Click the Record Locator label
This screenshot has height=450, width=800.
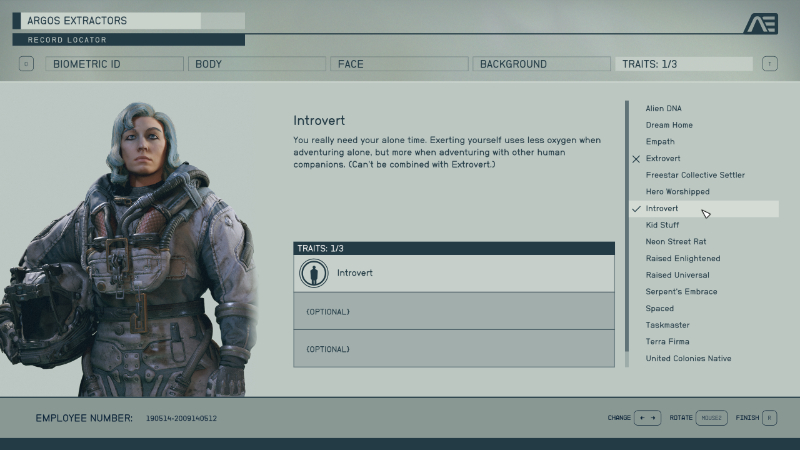tap(67, 40)
